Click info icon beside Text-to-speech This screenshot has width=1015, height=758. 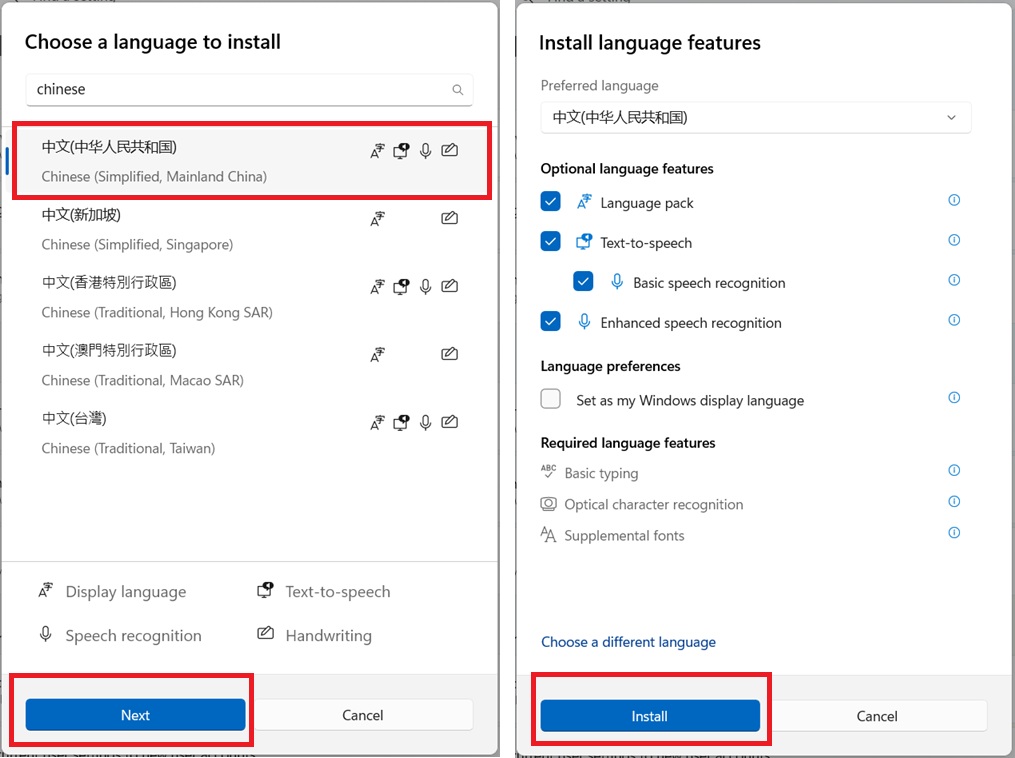(954, 240)
